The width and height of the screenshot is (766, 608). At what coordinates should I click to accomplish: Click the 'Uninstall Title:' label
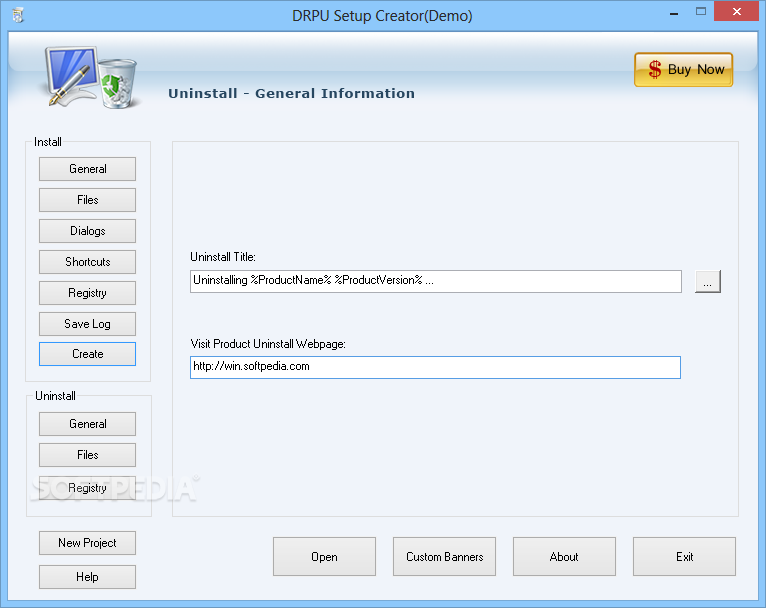(x=223, y=257)
